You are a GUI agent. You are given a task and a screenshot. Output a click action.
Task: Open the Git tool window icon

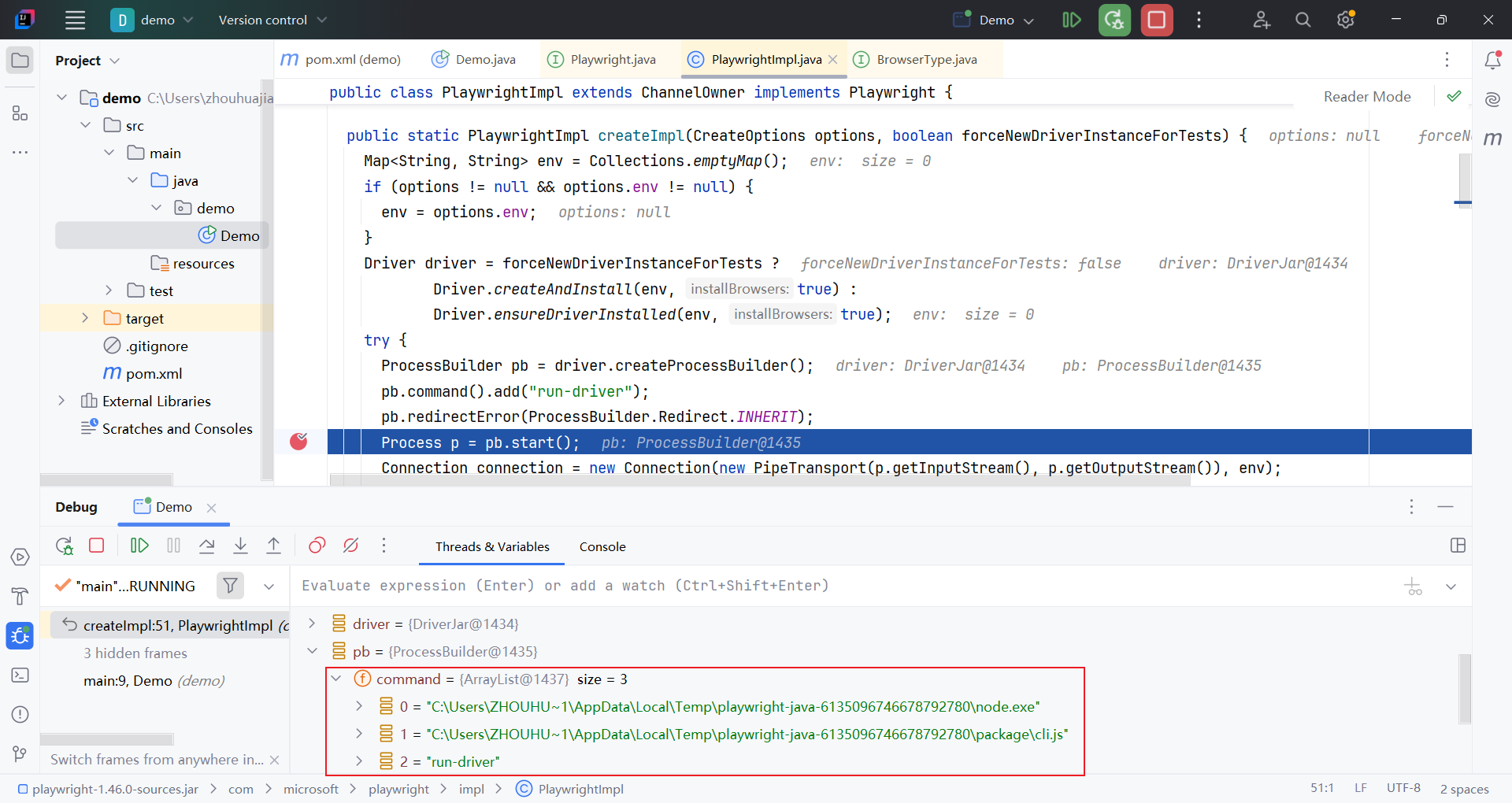(x=20, y=754)
